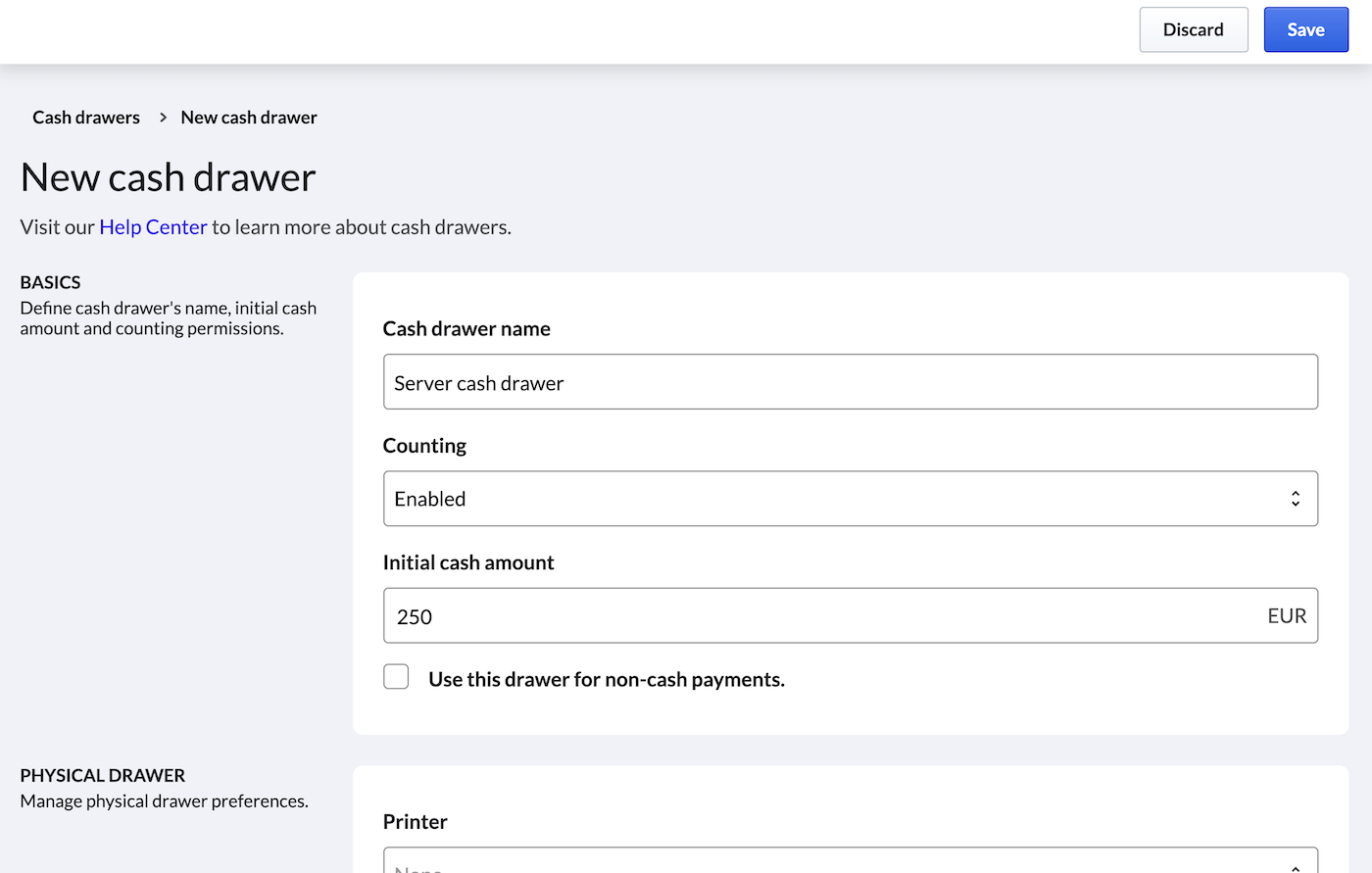1372x873 pixels.
Task: Click the 'Cash drawer name' field label
Action: pyautogui.click(x=466, y=329)
